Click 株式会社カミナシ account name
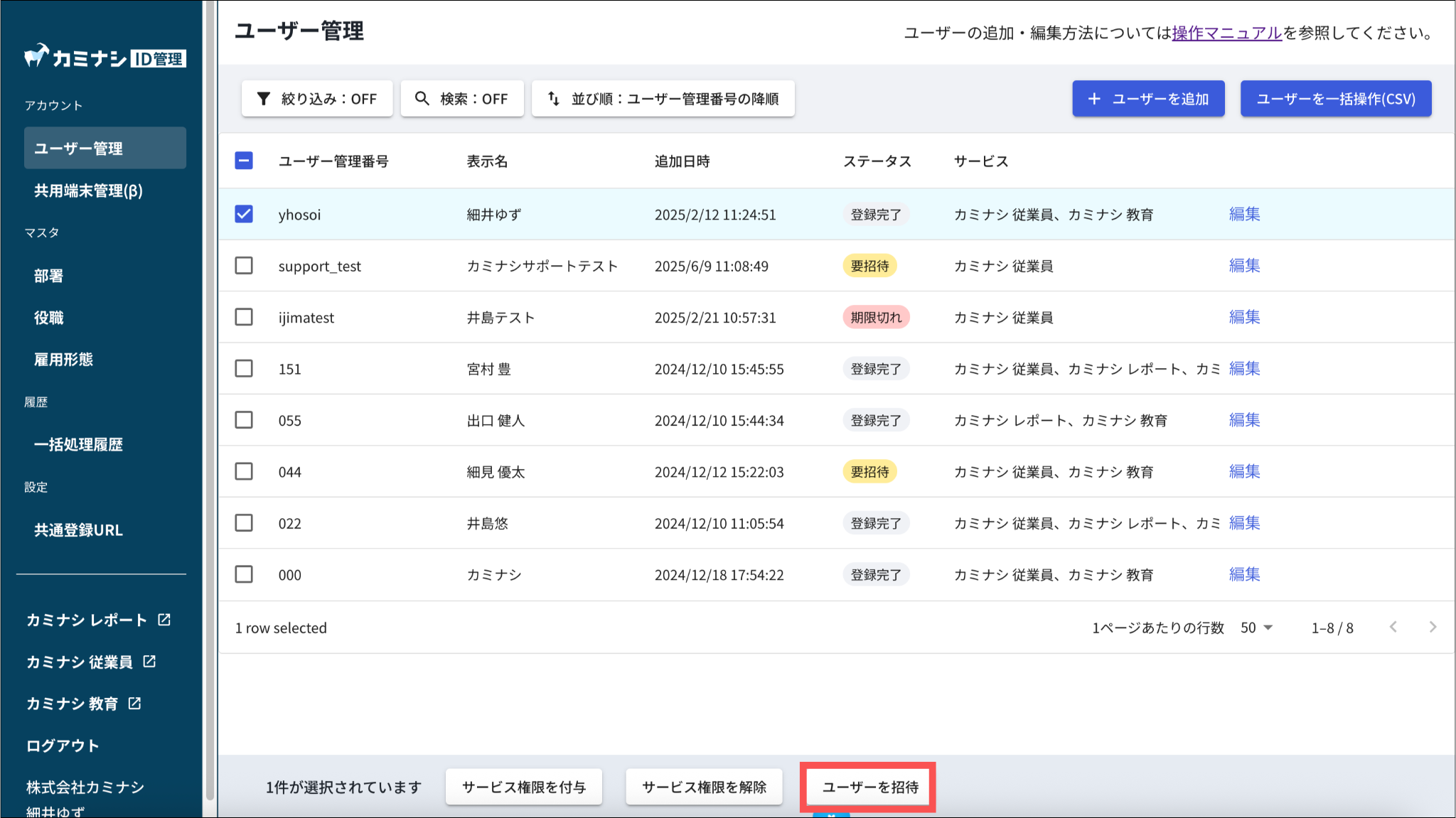 [x=85, y=787]
